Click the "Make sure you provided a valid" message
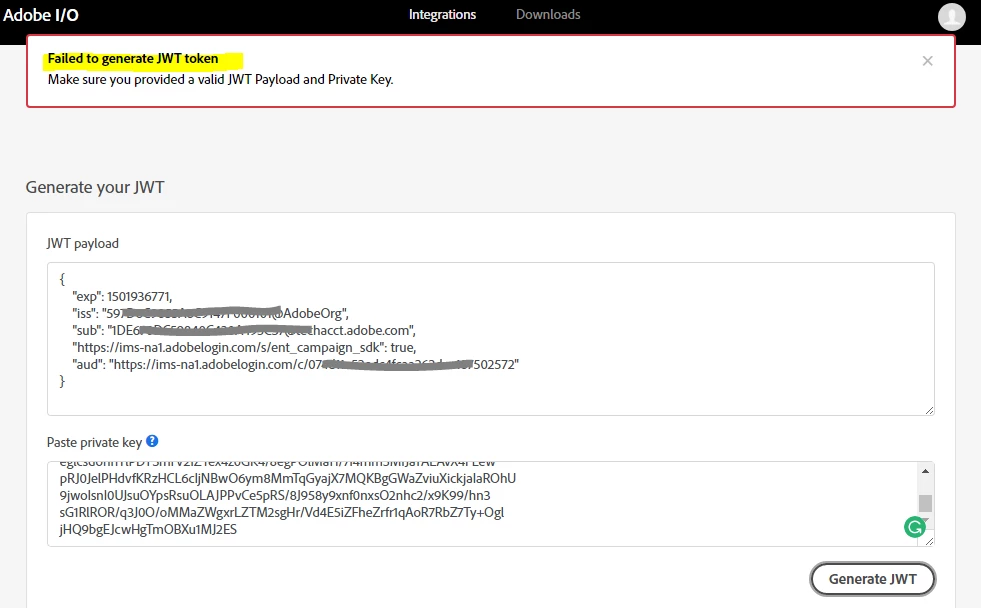981x608 pixels. coord(220,79)
